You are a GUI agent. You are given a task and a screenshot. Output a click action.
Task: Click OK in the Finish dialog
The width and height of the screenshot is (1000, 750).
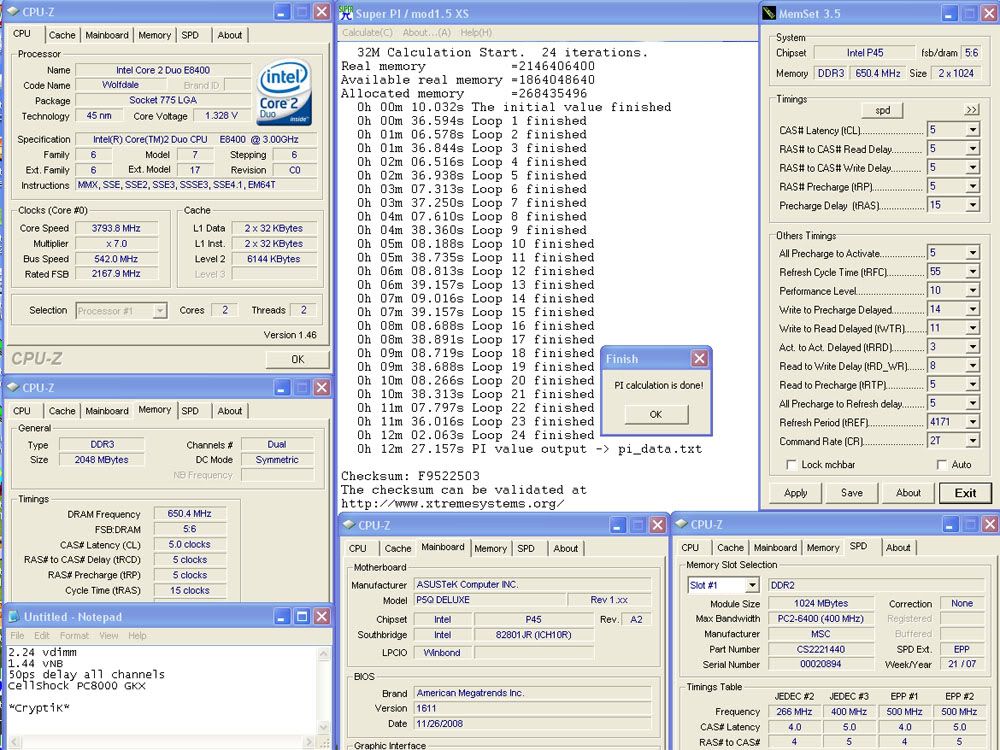click(656, 414)
